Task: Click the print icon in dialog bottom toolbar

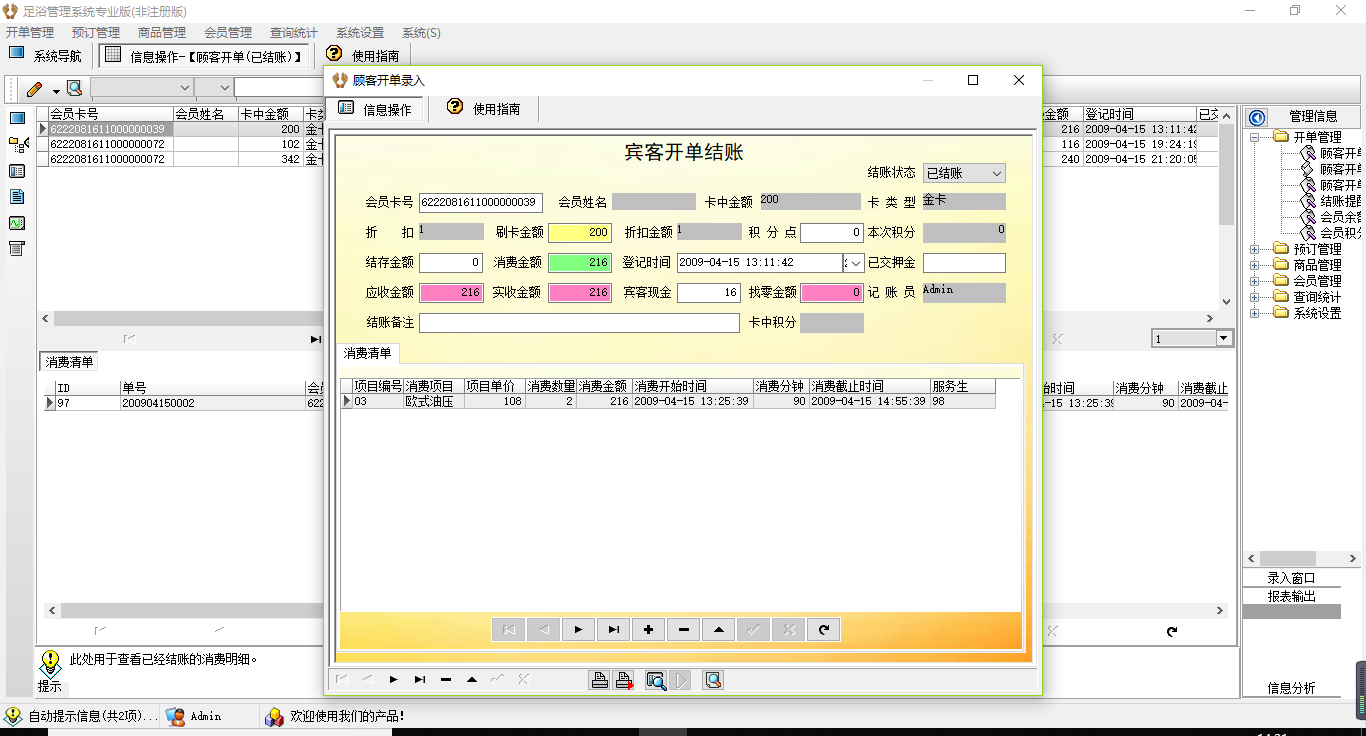Action: click(600, 681)
